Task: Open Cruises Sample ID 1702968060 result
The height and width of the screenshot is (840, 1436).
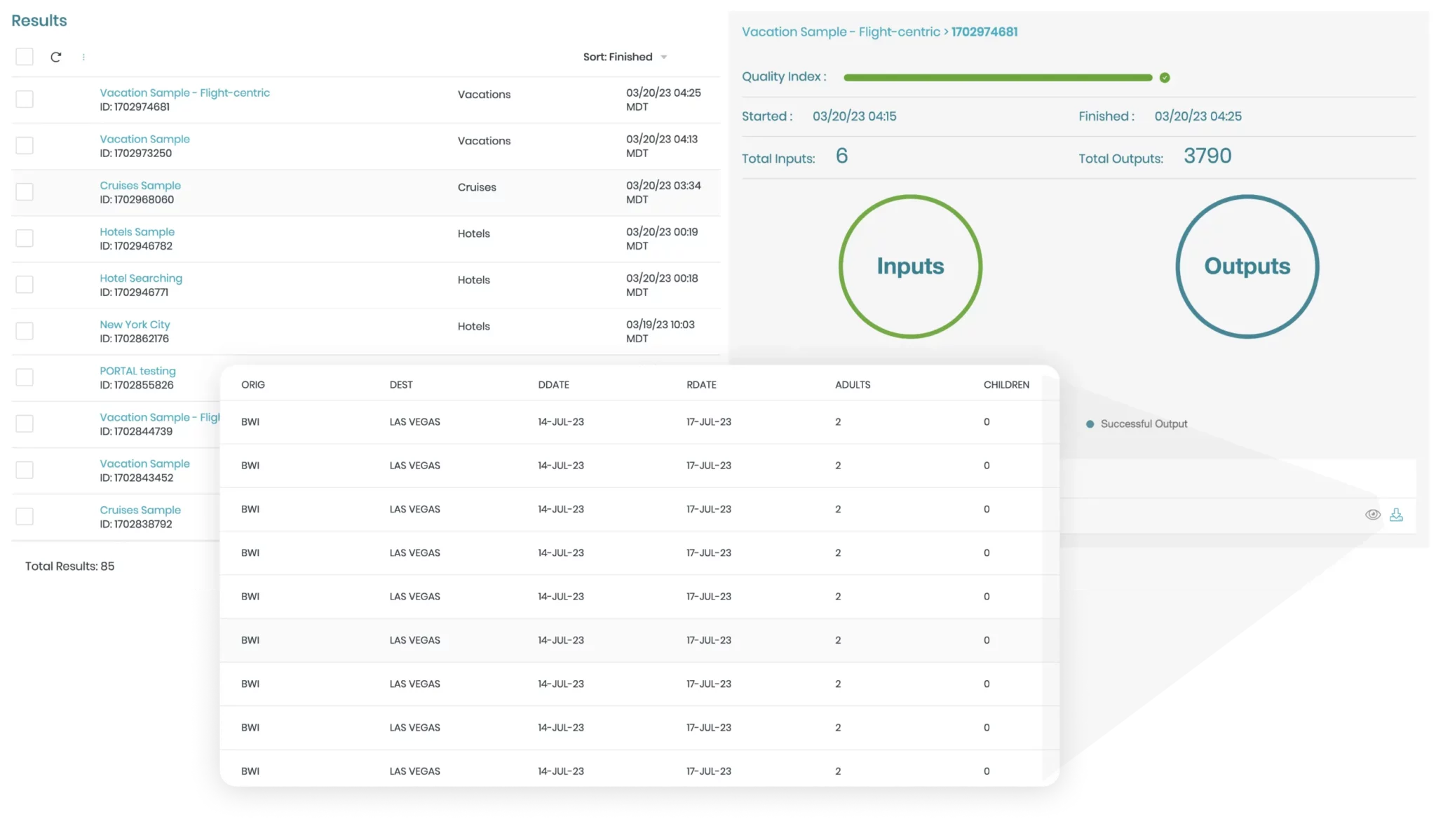Action: tap(140, 185)
